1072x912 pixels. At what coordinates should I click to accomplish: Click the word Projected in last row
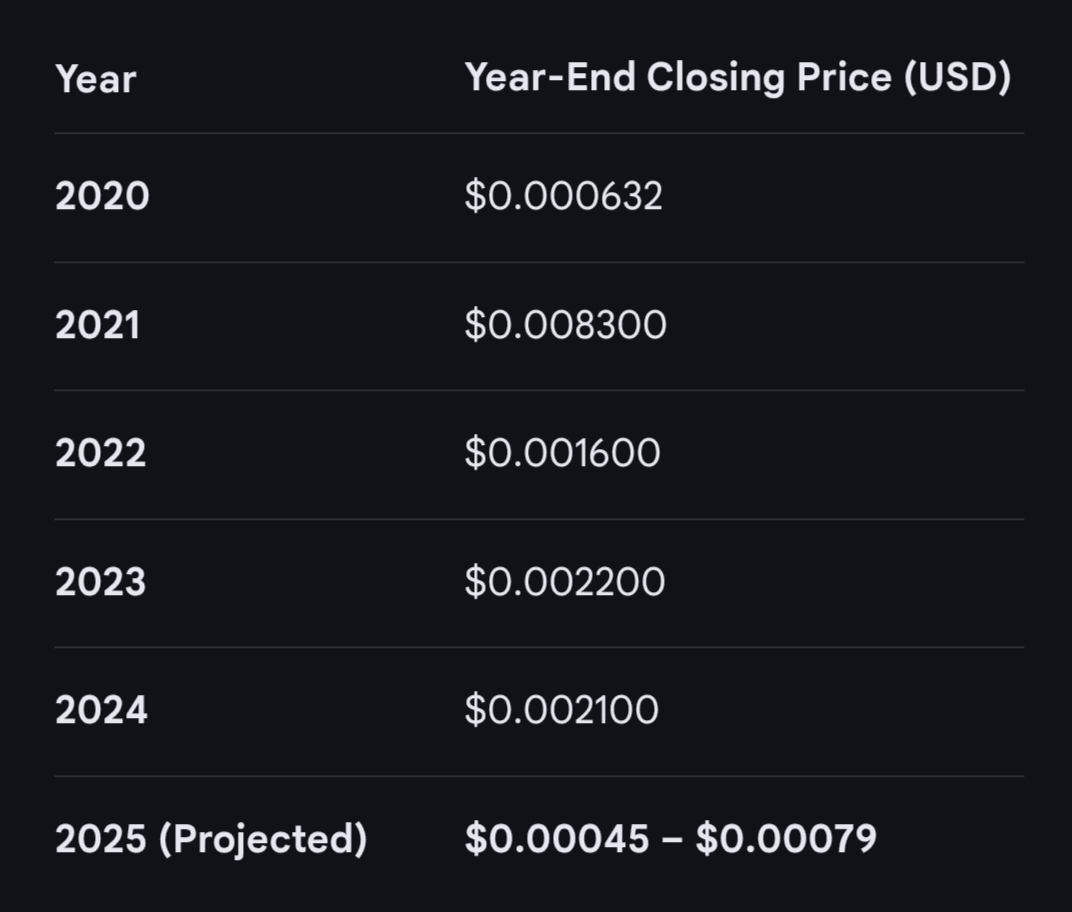click(x=263, y=840)
